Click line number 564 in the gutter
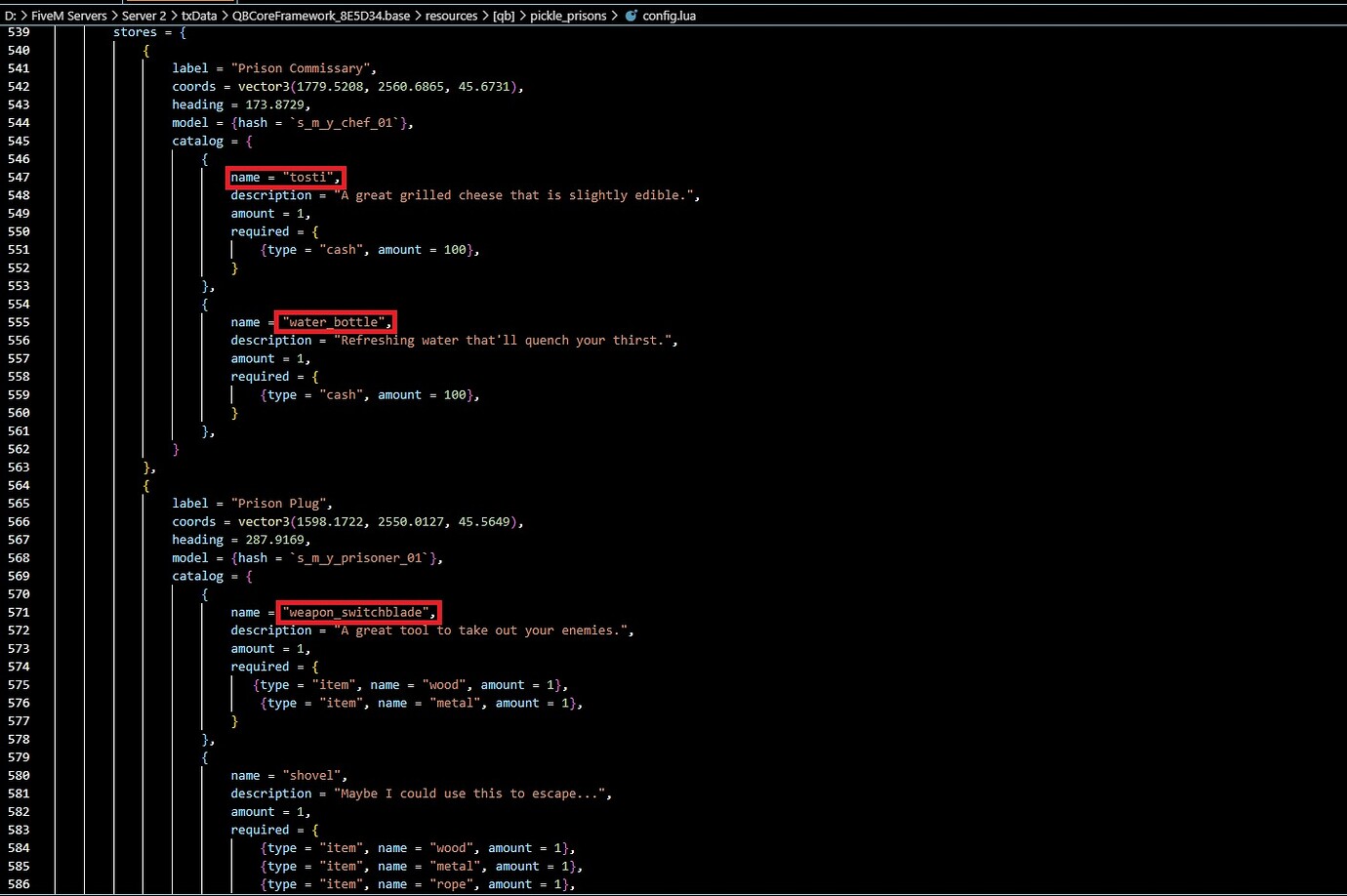This screenshot has height=896, width=1347. click(19, 485)
